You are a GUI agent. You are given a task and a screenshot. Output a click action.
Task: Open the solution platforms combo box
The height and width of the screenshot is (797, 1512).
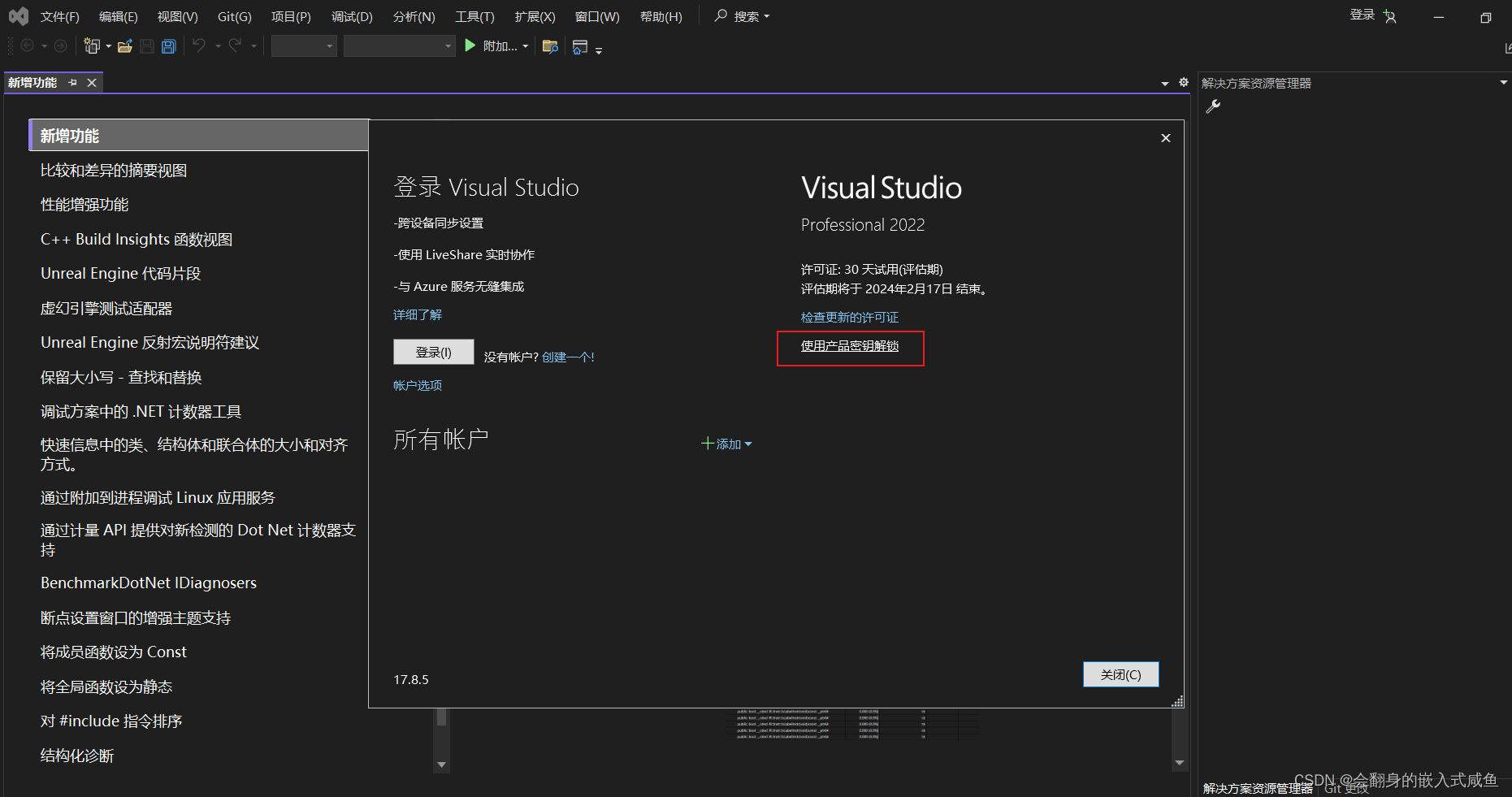pyautogui.click(x=399, y=46)
